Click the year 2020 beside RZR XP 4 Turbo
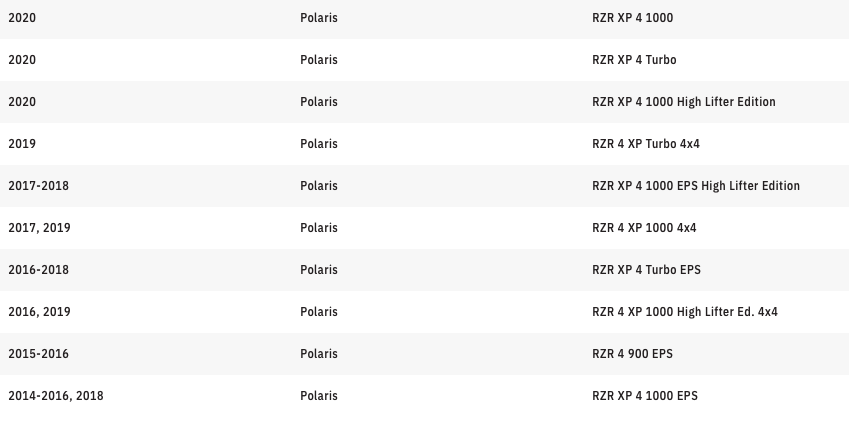Screen dimensions: 849x429 tap(22, 60)
